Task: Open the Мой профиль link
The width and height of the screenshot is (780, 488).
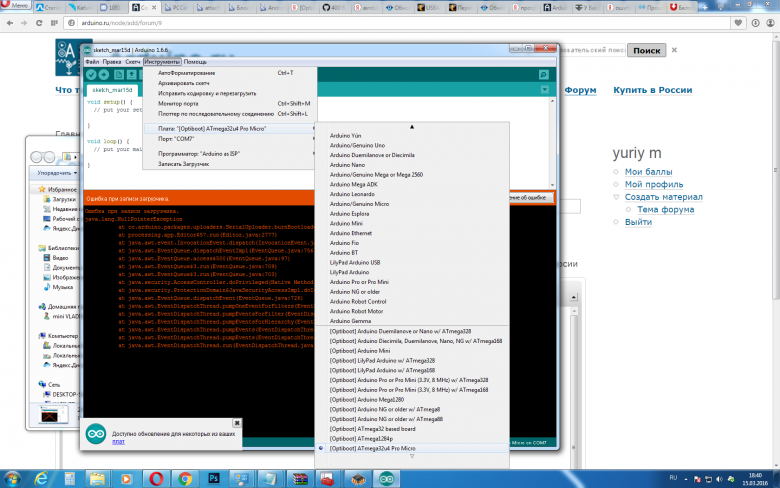Action: click(654, 184)
